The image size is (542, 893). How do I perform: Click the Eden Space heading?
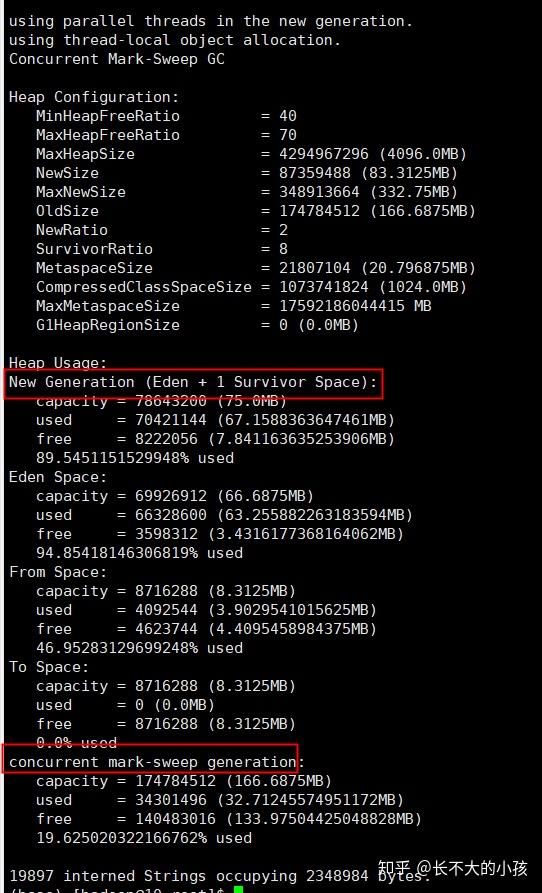[58, 477]
